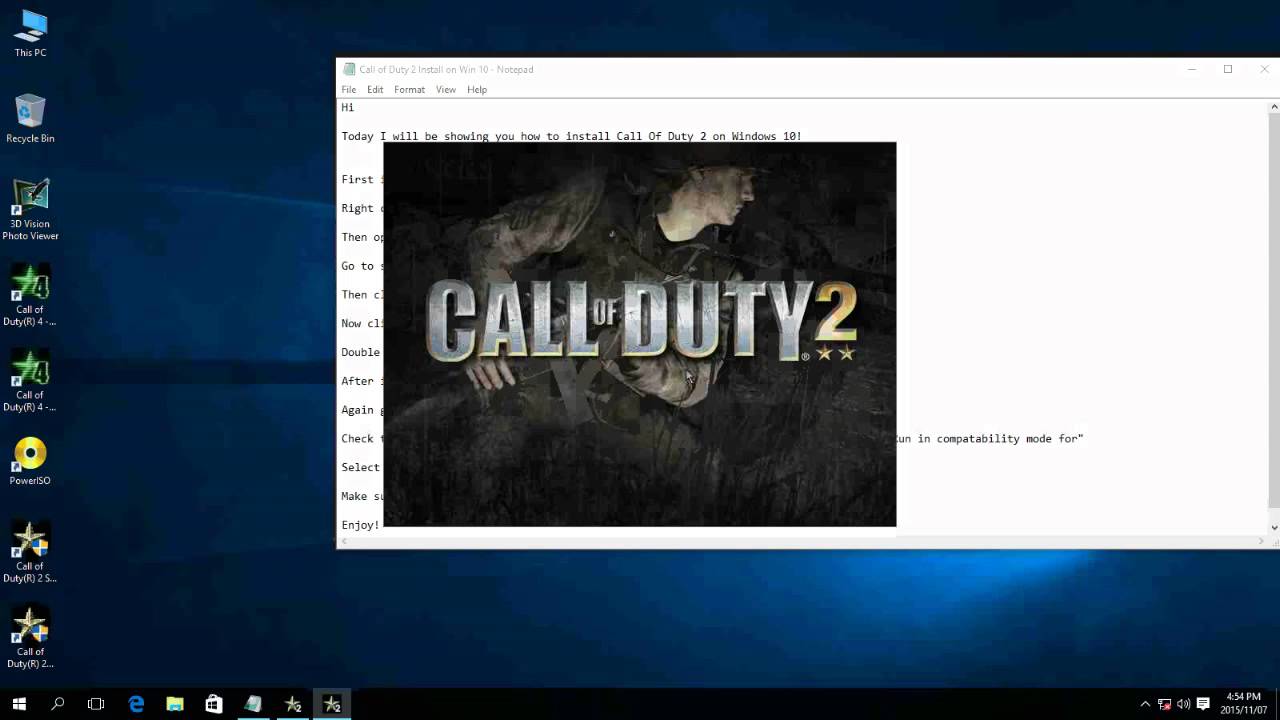This screenshot has width=1280, height=720.
Task: Open the Notepad Format menu
Action: pyautogui.click(x=409, y=90)
